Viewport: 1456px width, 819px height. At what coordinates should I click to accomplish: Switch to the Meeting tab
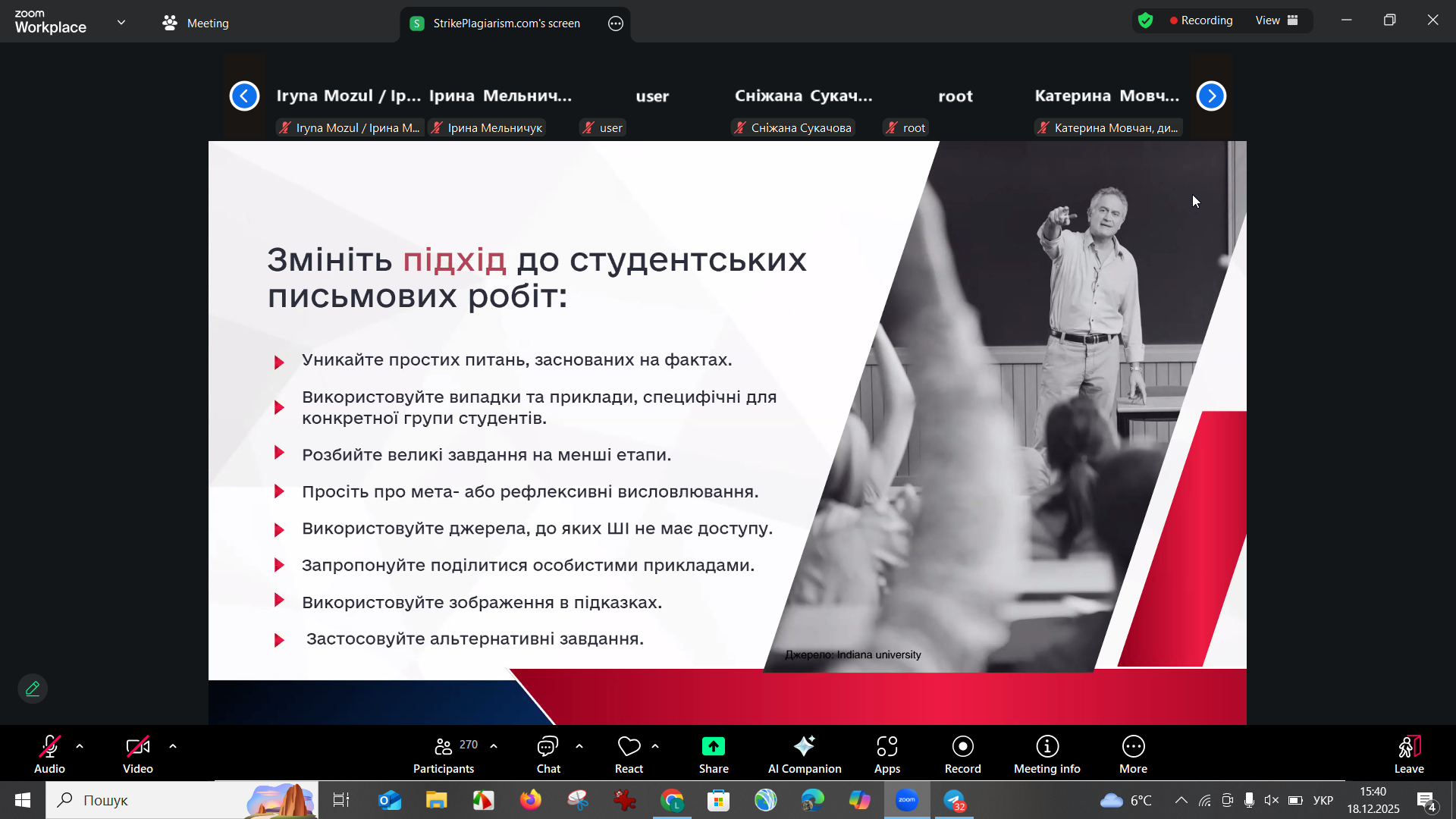[x=196, y=23]
